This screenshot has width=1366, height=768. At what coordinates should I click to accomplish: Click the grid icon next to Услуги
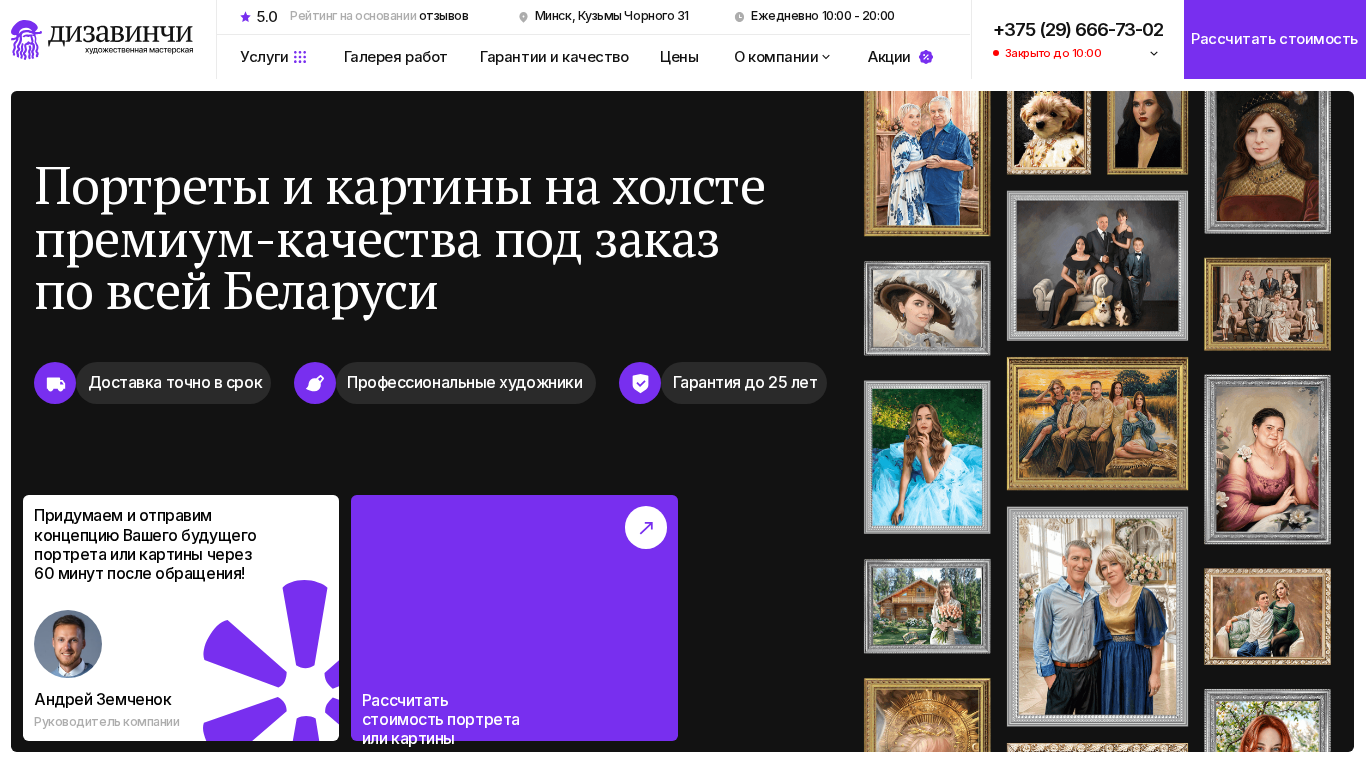pyautogui.click(x=300, y=57)
